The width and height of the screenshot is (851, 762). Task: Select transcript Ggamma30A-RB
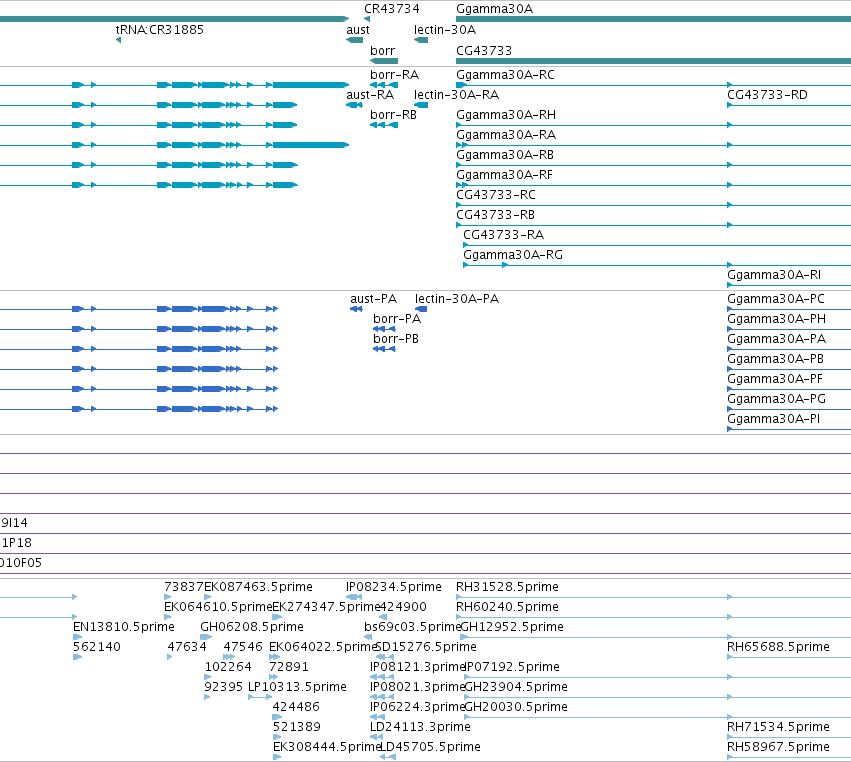(x=505, y=155)
